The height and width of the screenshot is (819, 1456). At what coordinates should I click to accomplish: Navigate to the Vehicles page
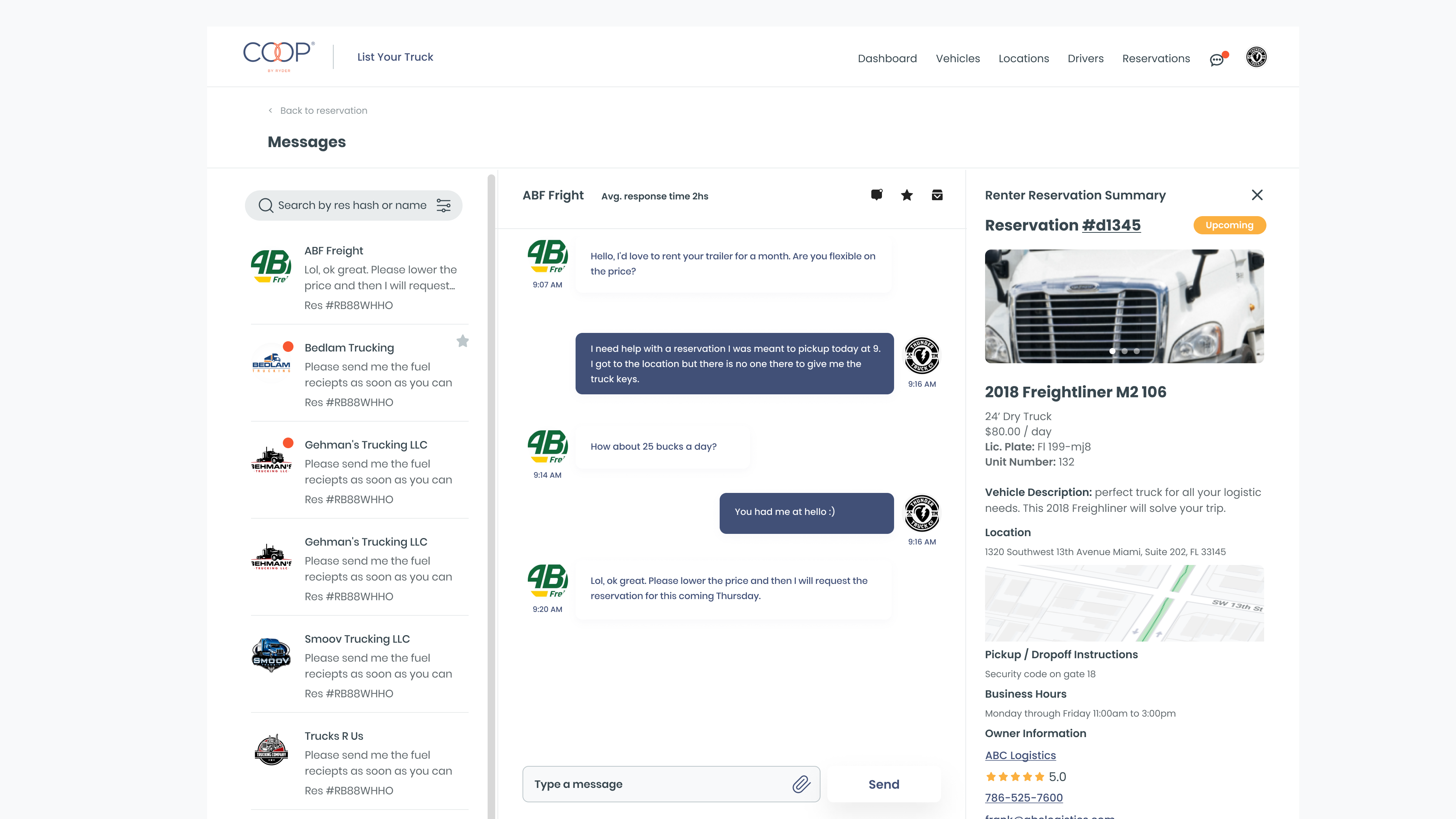pyautogui.click(x=957, y=58)
